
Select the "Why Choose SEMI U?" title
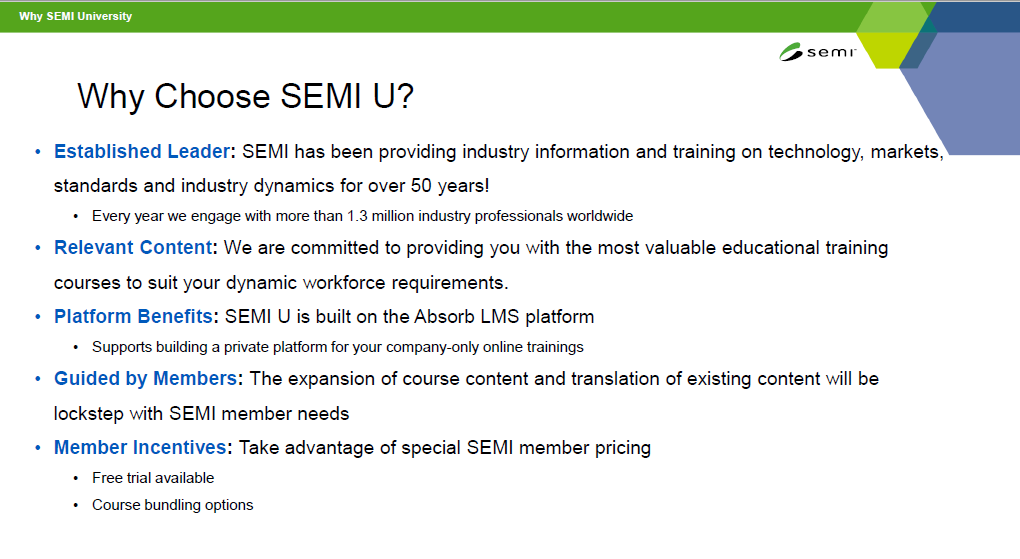[x=245, y=96]
